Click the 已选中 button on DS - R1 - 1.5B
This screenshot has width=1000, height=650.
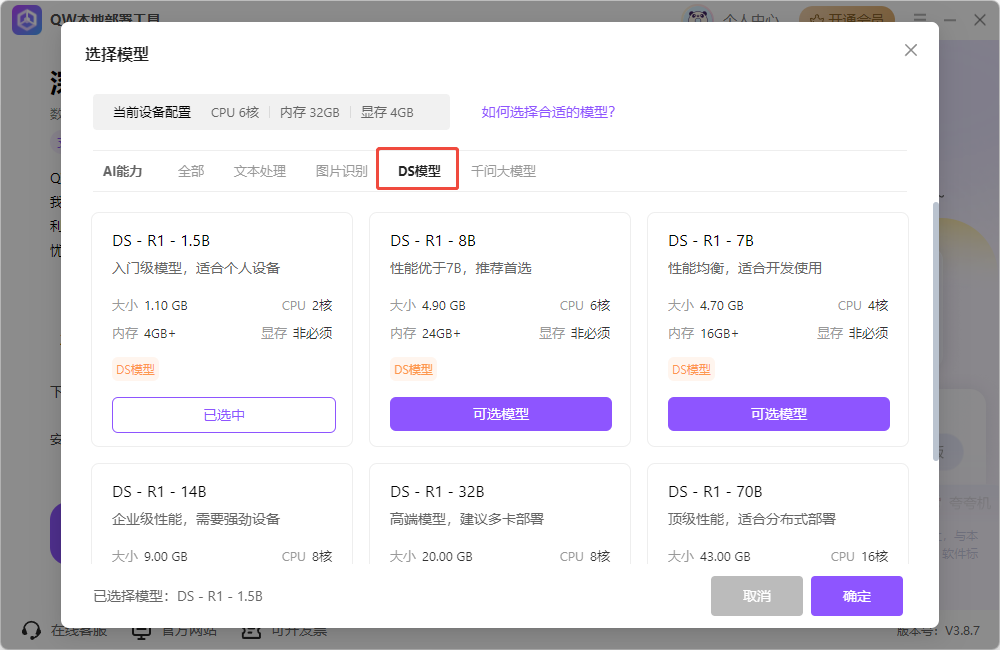[x=224, y=415]
